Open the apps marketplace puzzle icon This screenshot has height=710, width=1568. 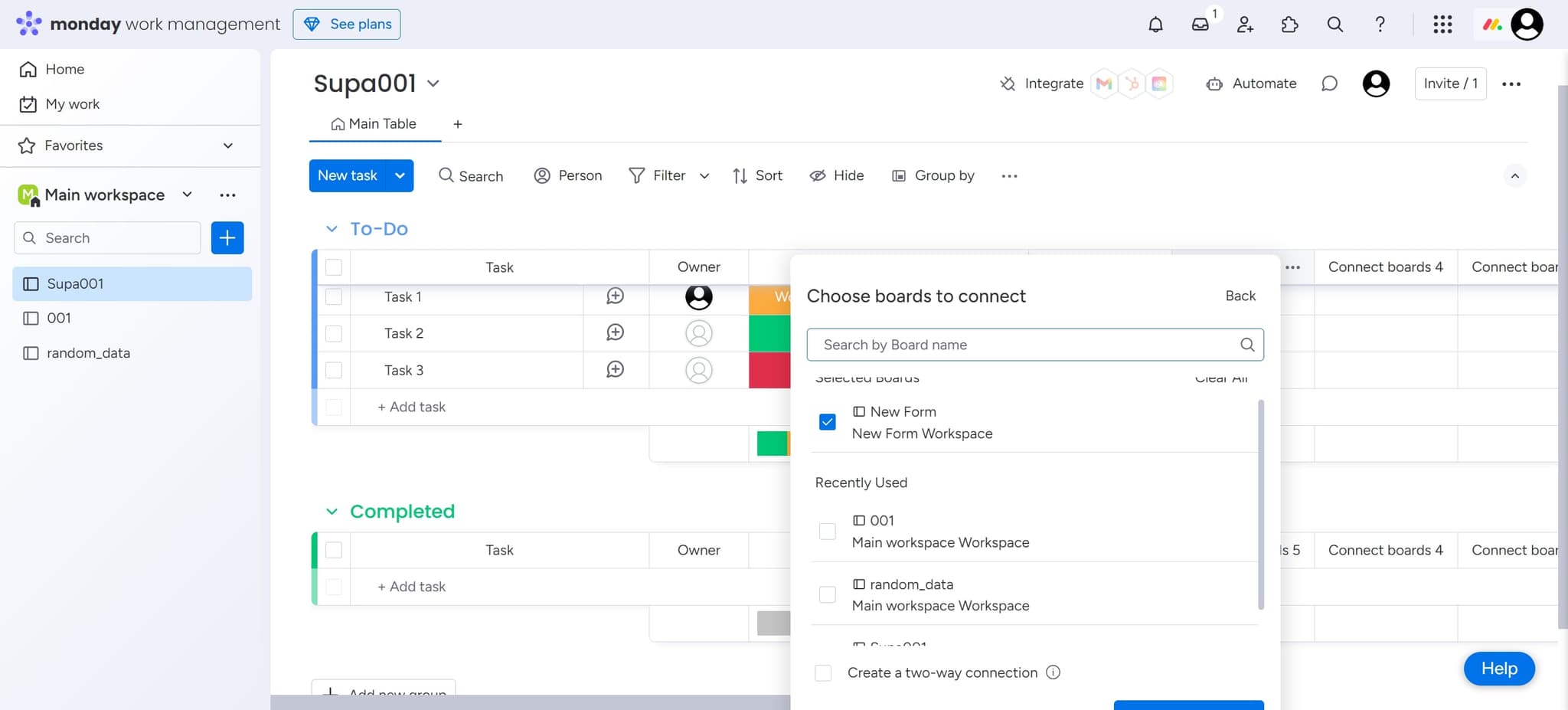click(x=1289, y=25)
